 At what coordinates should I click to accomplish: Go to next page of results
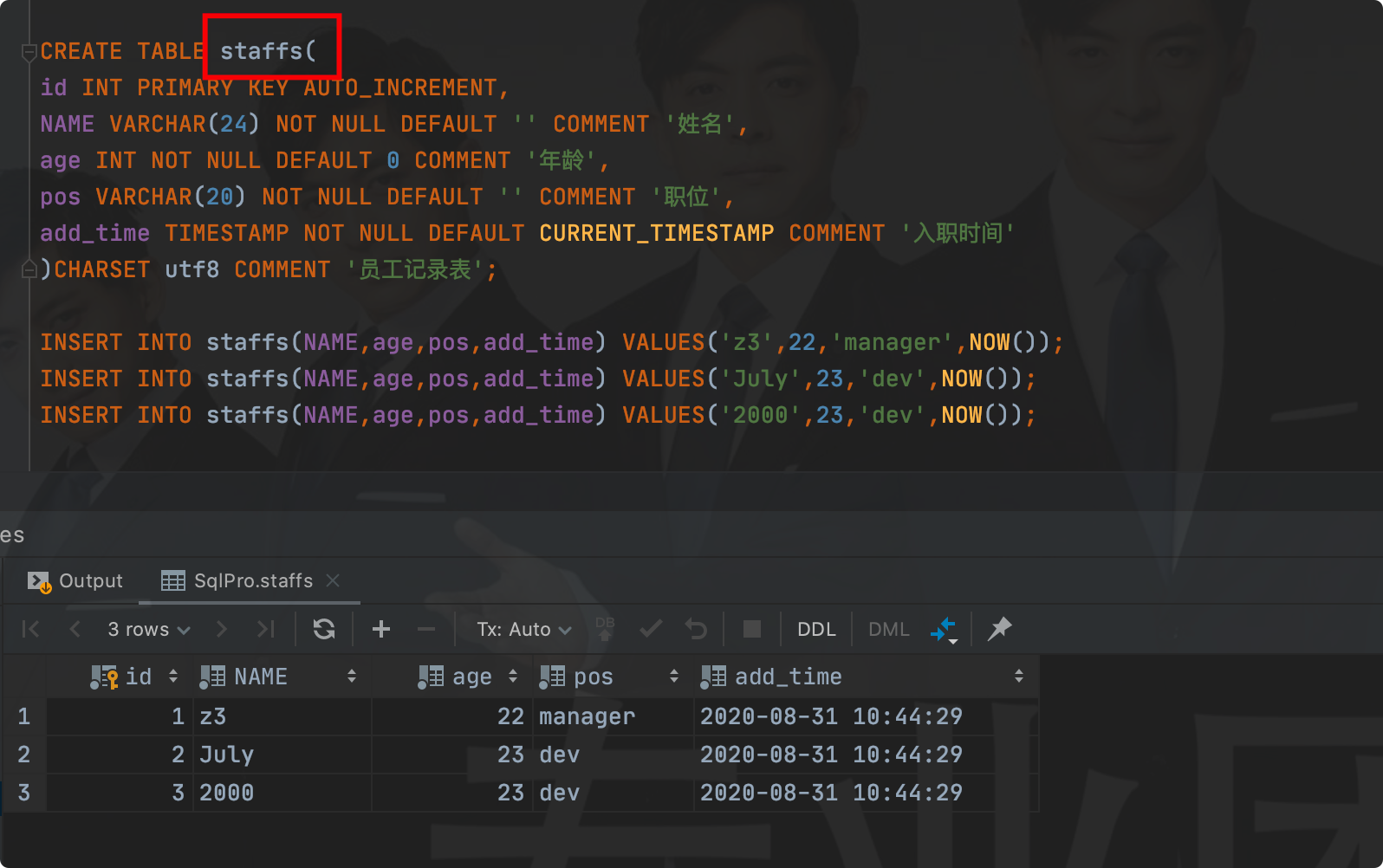point(222,629)
